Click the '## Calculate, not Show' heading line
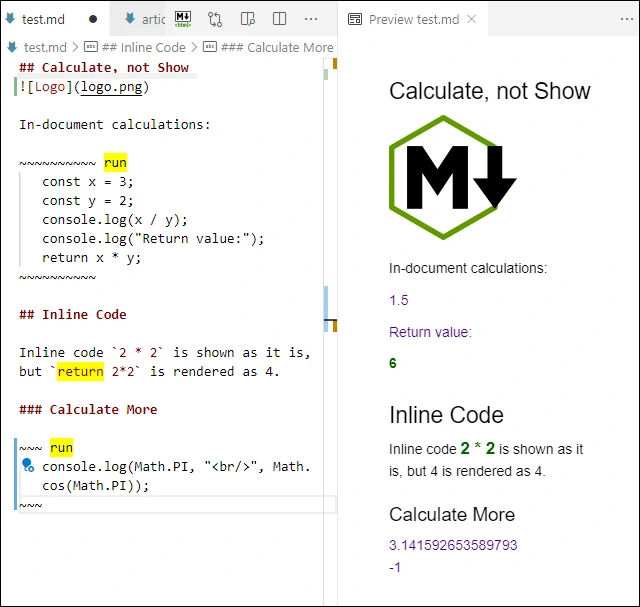 104,67
